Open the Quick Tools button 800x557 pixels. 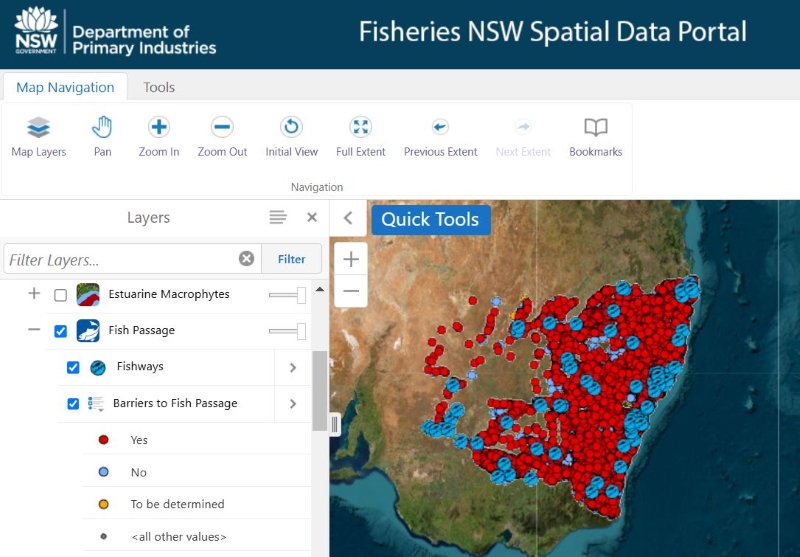coord(431,220)
